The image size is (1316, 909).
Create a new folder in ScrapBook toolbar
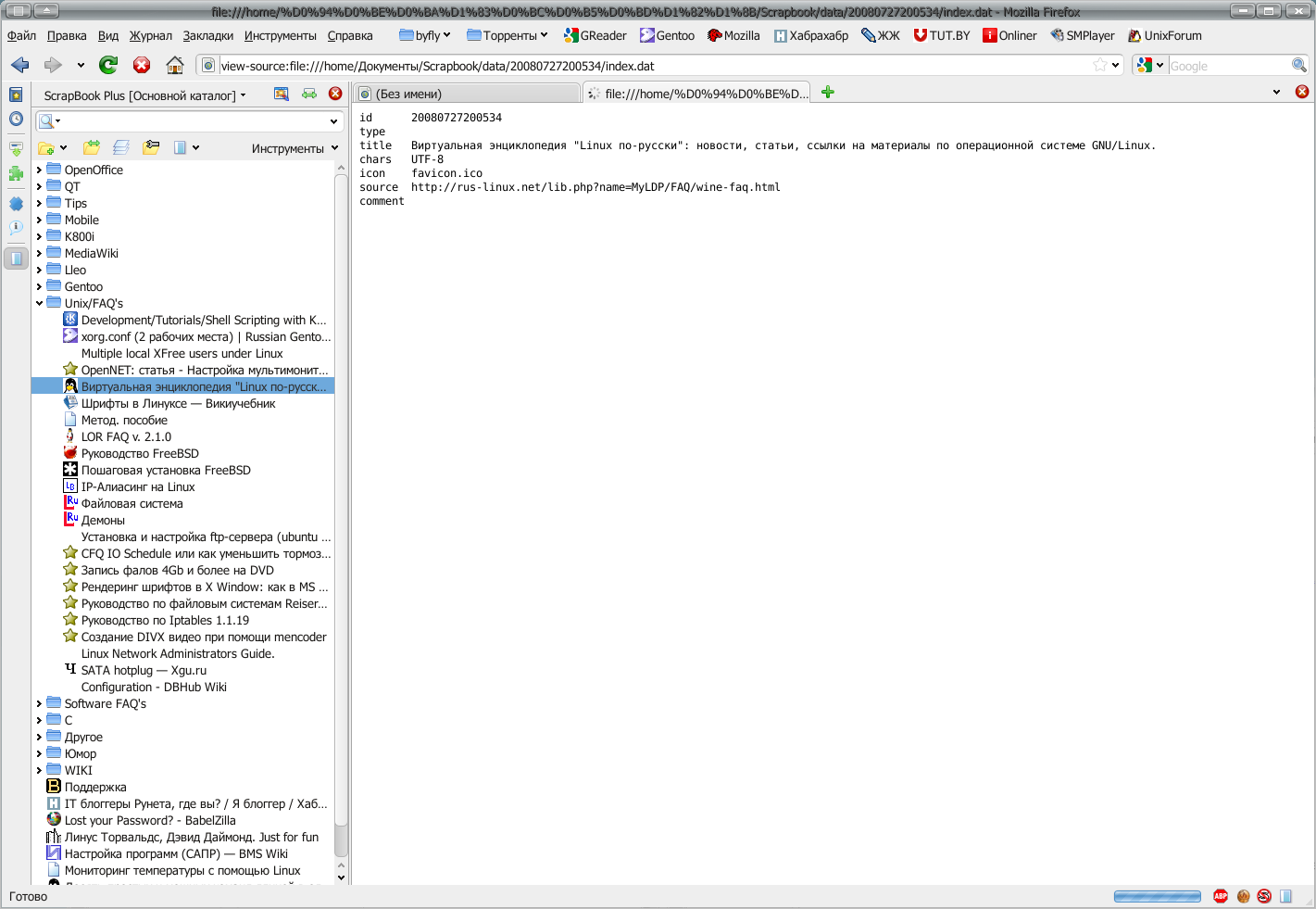(46, 148)
